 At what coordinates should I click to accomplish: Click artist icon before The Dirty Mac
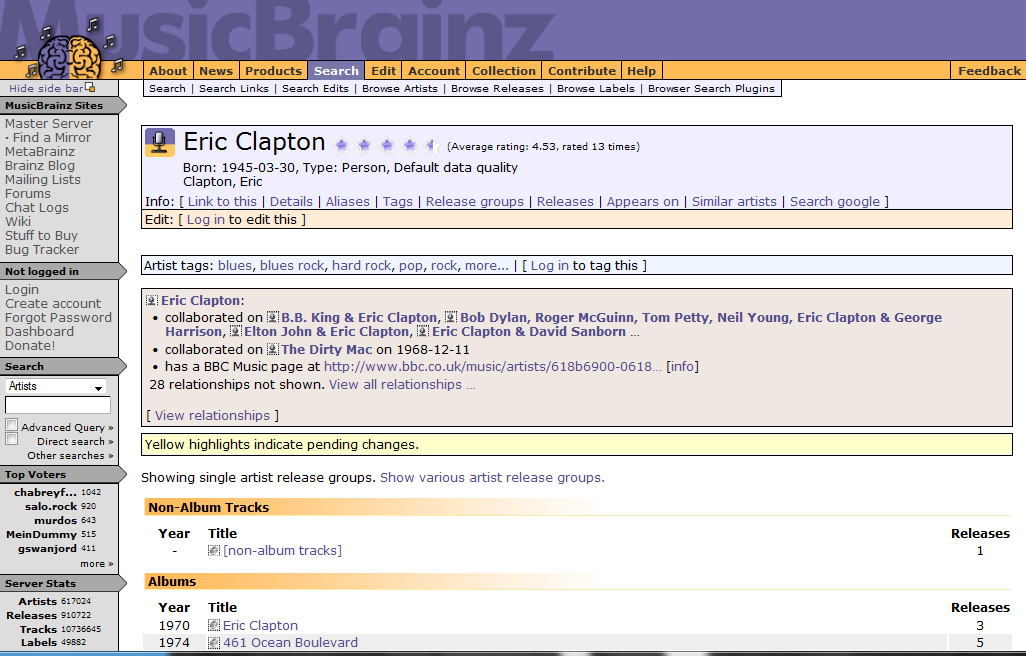point(273,349)
